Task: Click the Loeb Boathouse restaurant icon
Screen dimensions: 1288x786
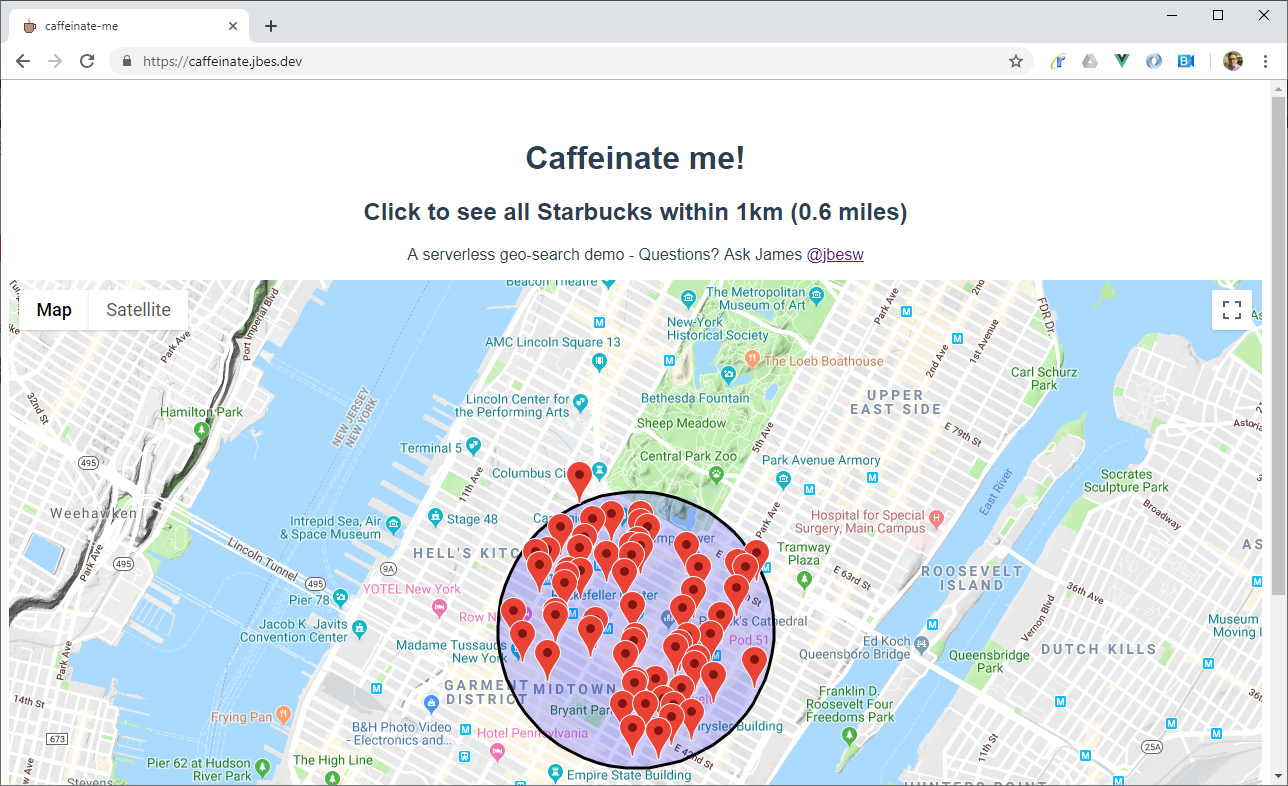Action: click(x=752, y=358)
